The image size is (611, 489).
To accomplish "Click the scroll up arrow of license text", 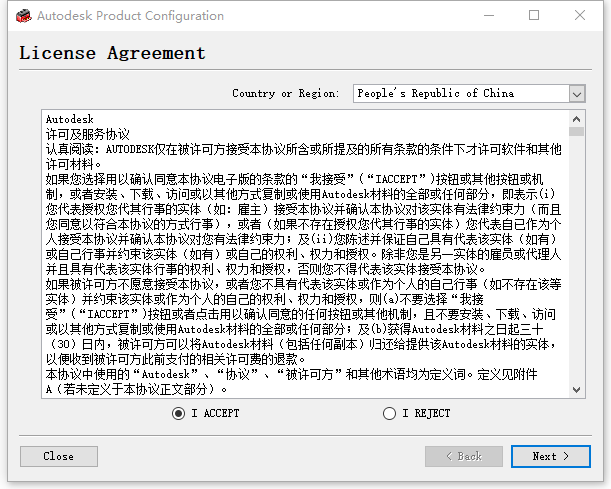I will [577, 119].
